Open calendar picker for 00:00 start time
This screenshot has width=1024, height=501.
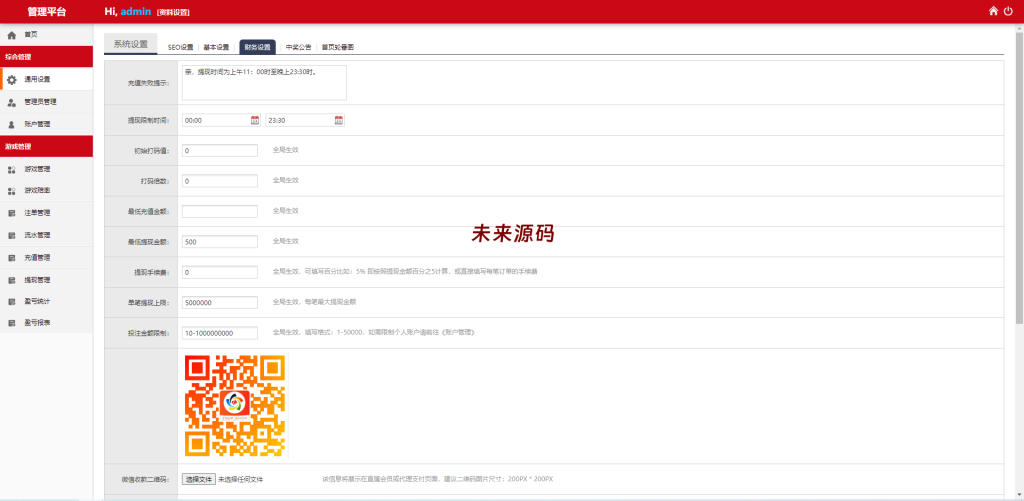[x=255, y=120]
